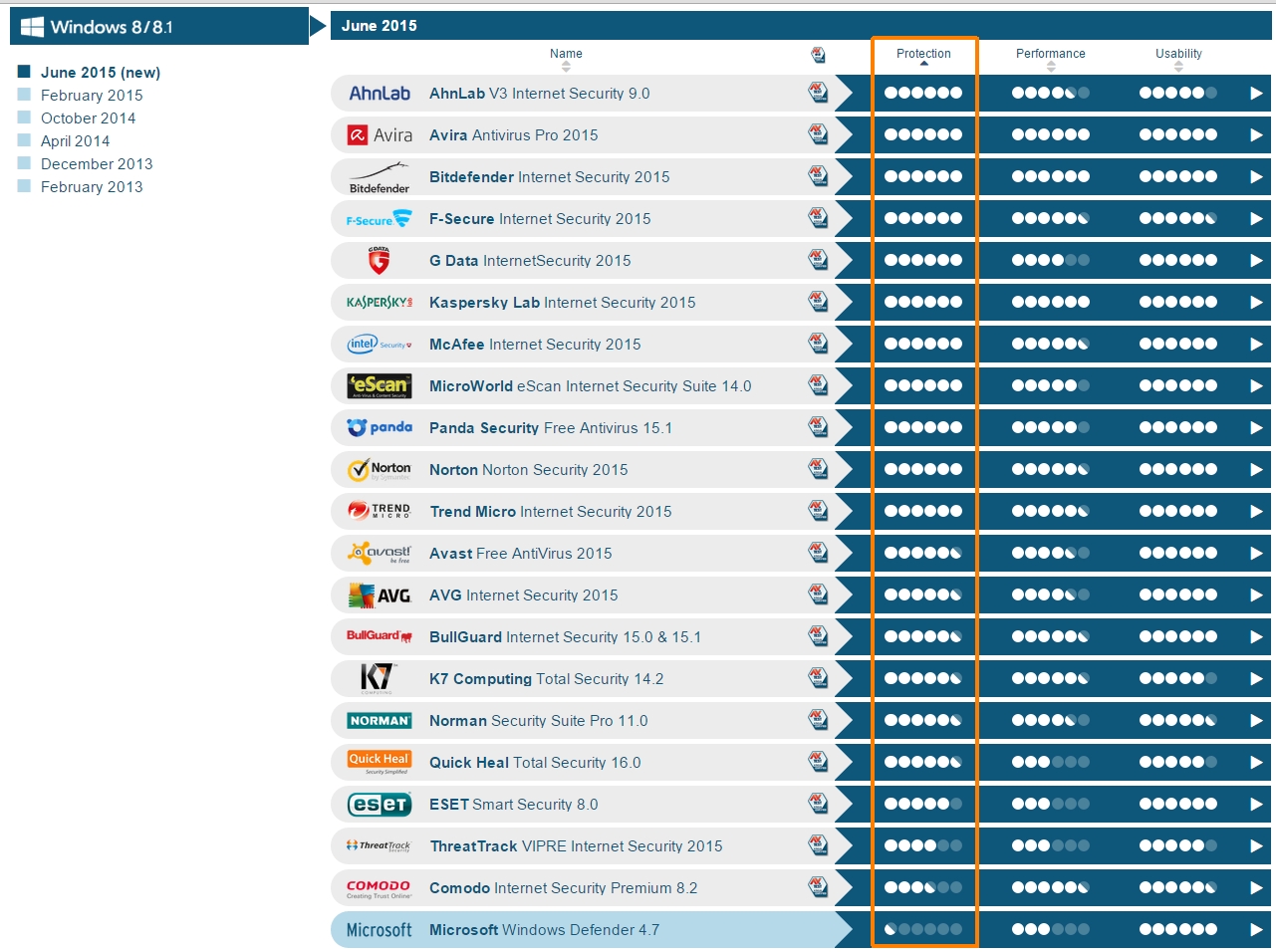Open the certificate icon for Avira Antivirus Pro
1276x952 pixels.
click(818, 134)
